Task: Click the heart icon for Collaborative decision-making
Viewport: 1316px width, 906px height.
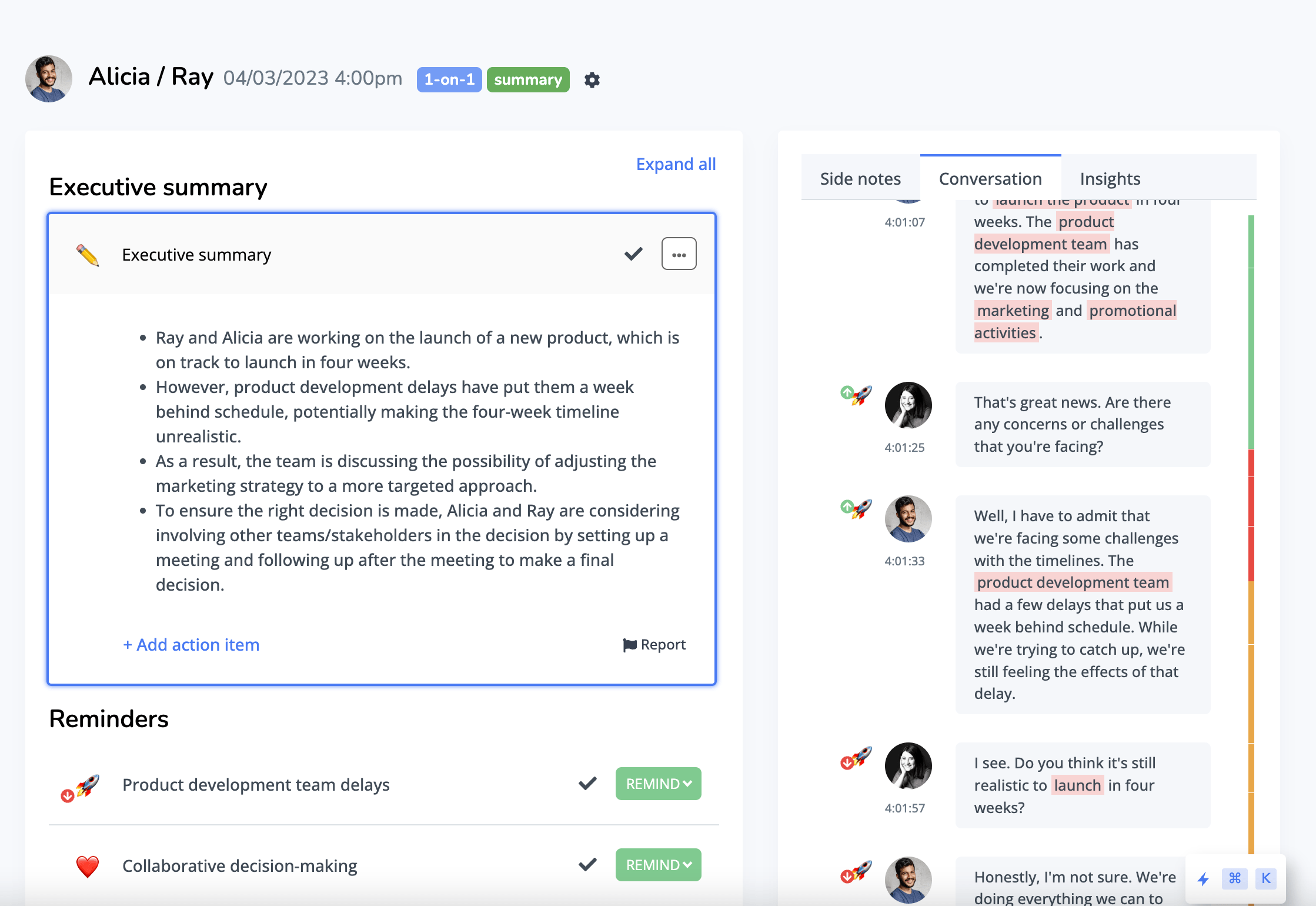Action: [x=88, y=866]
